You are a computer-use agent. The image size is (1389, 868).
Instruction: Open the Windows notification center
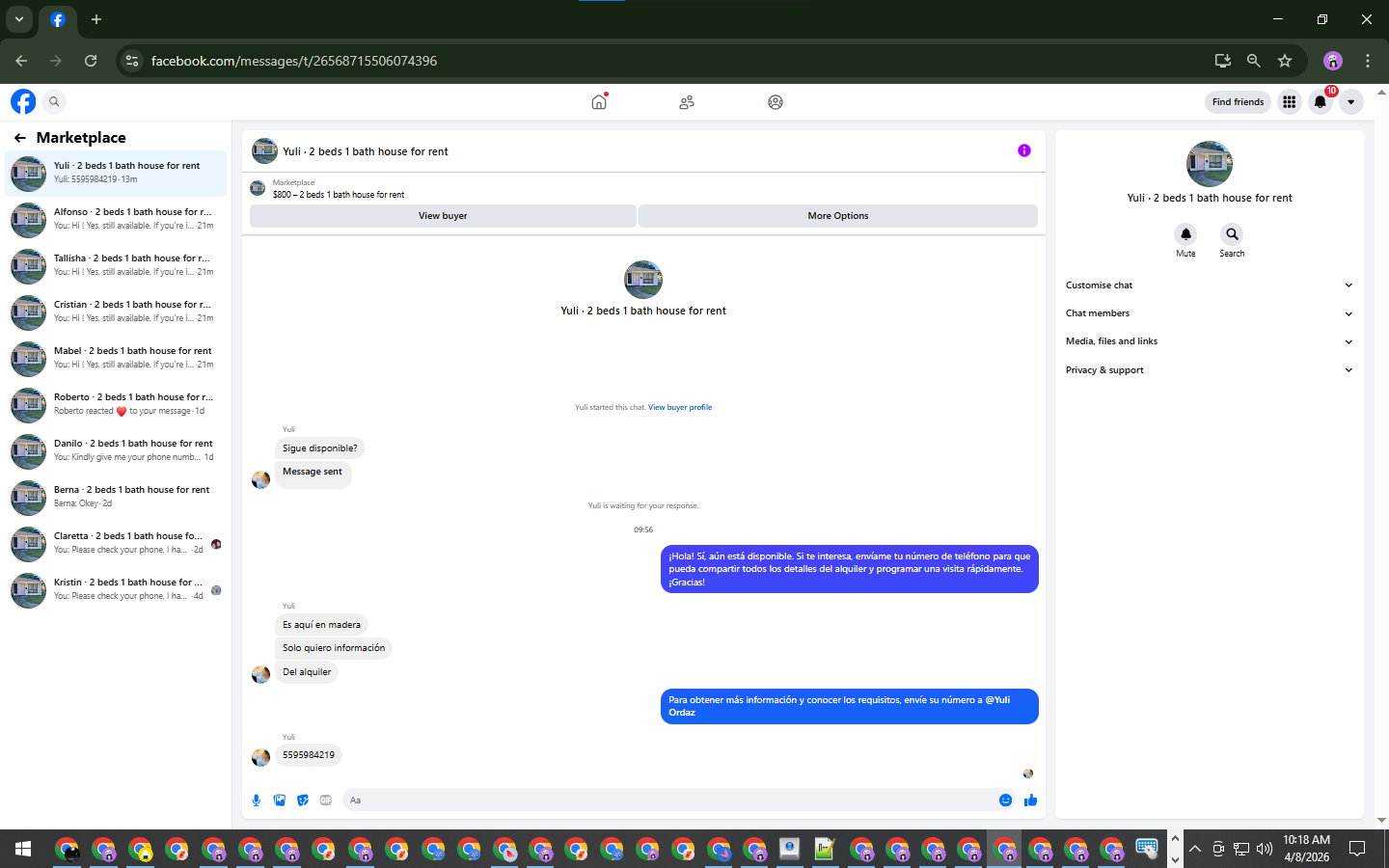coord(1357,849)
